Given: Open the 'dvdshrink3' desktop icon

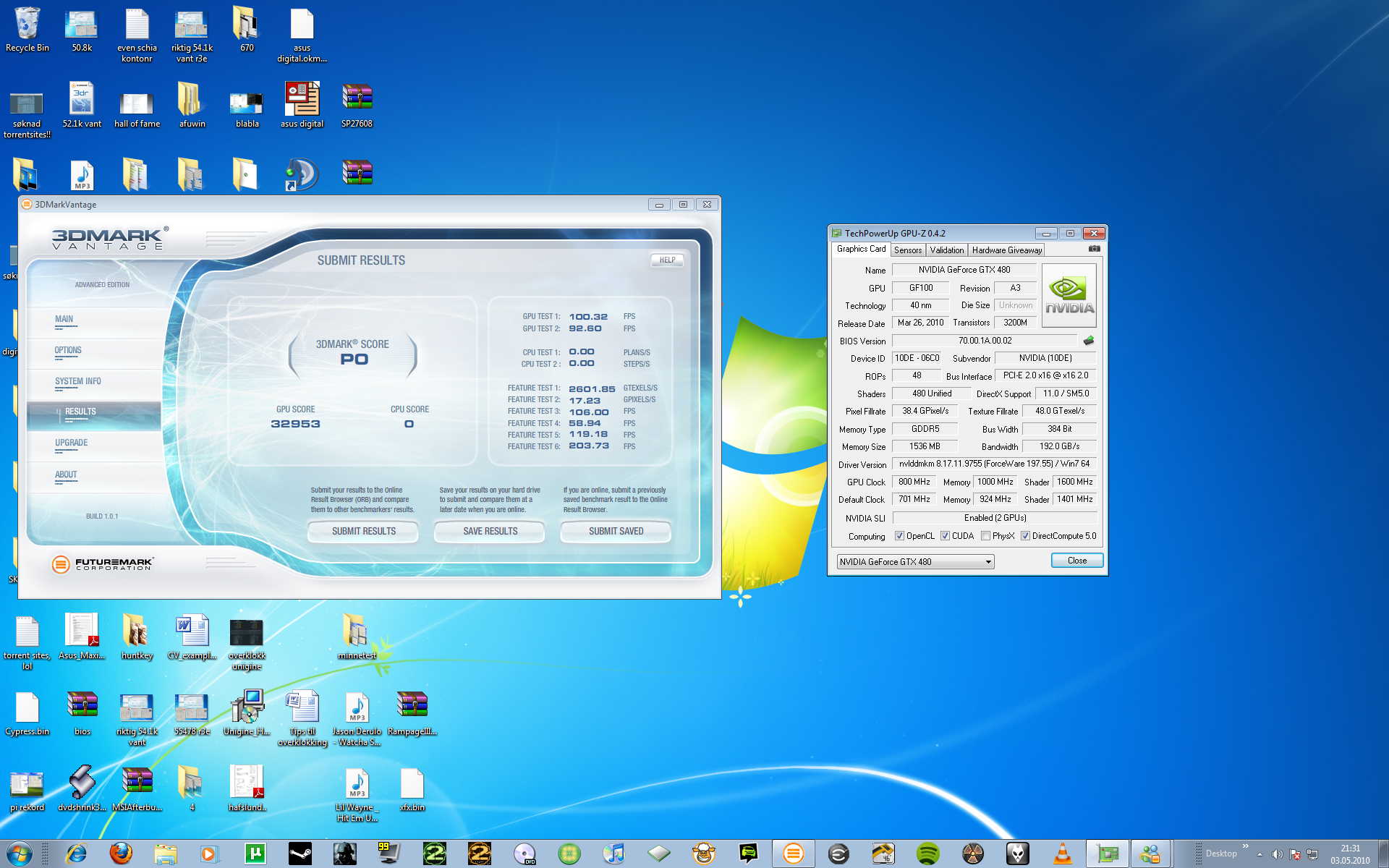Looking at the screenshot, I should click(82, 789).
